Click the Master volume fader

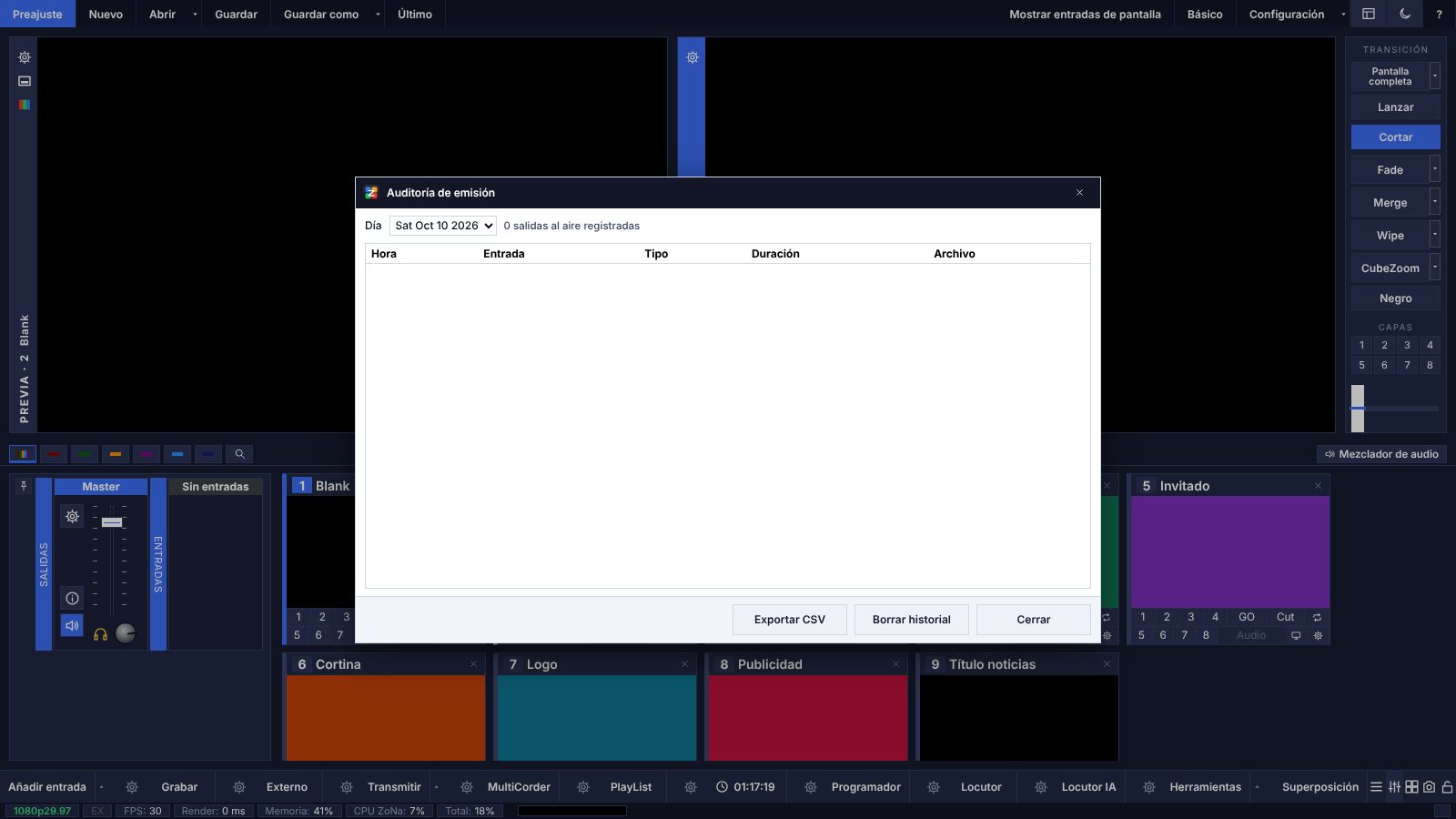pos(112,522)
